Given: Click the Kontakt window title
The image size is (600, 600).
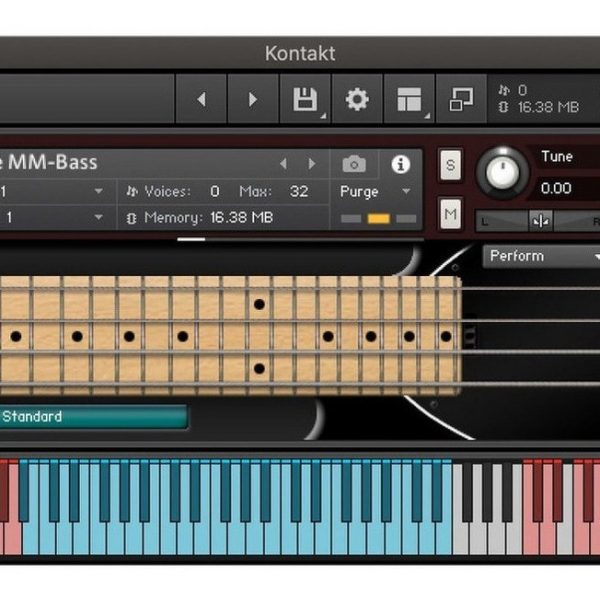Looking at the screenshot, I should click(x=300, y=53).
